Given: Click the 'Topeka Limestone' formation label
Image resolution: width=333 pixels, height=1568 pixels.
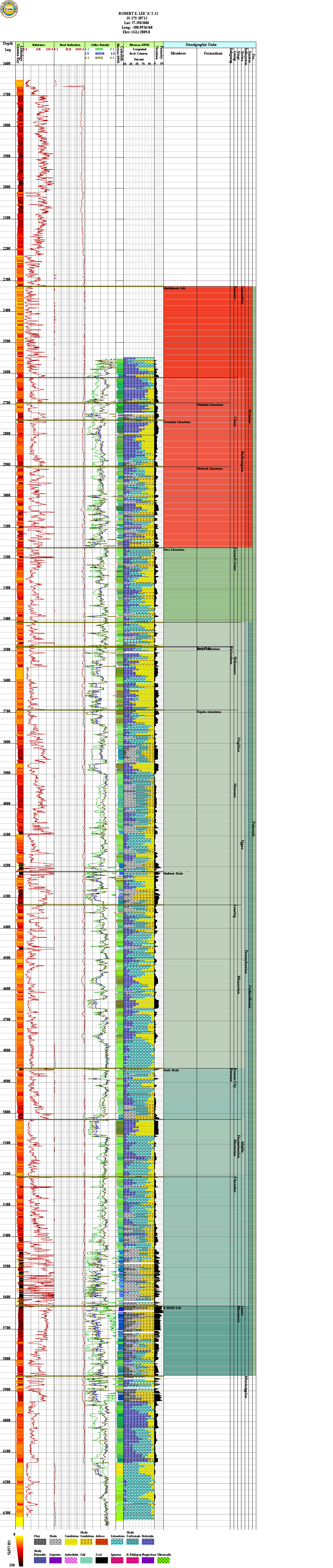Looking at the screenshot, I should pyautogui.click(x=209, y=712).
